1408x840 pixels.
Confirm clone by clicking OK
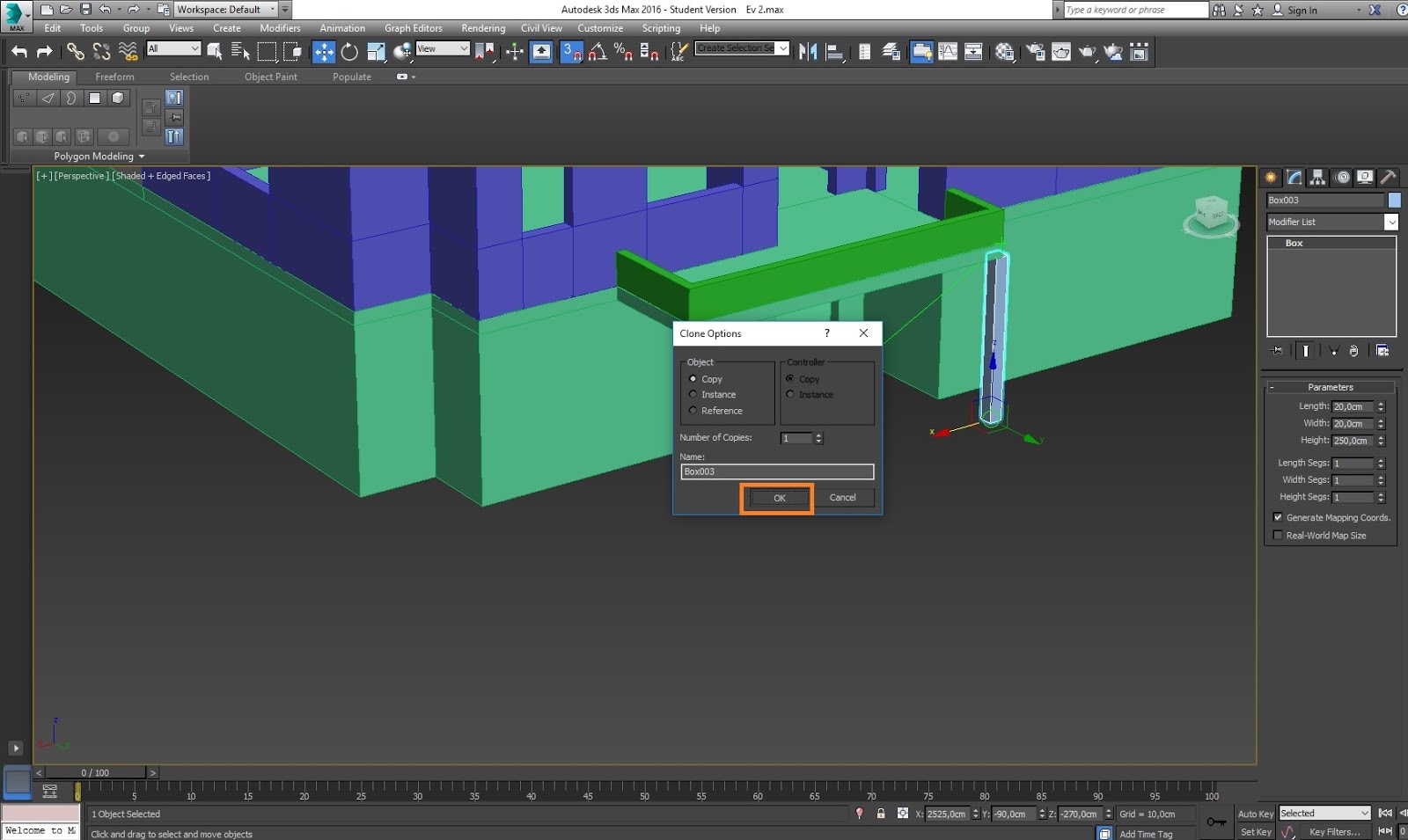point(777,498)
